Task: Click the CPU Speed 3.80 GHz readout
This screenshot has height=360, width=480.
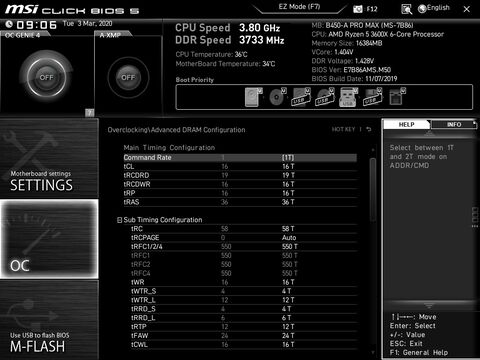Action: (x=228, y=28)
